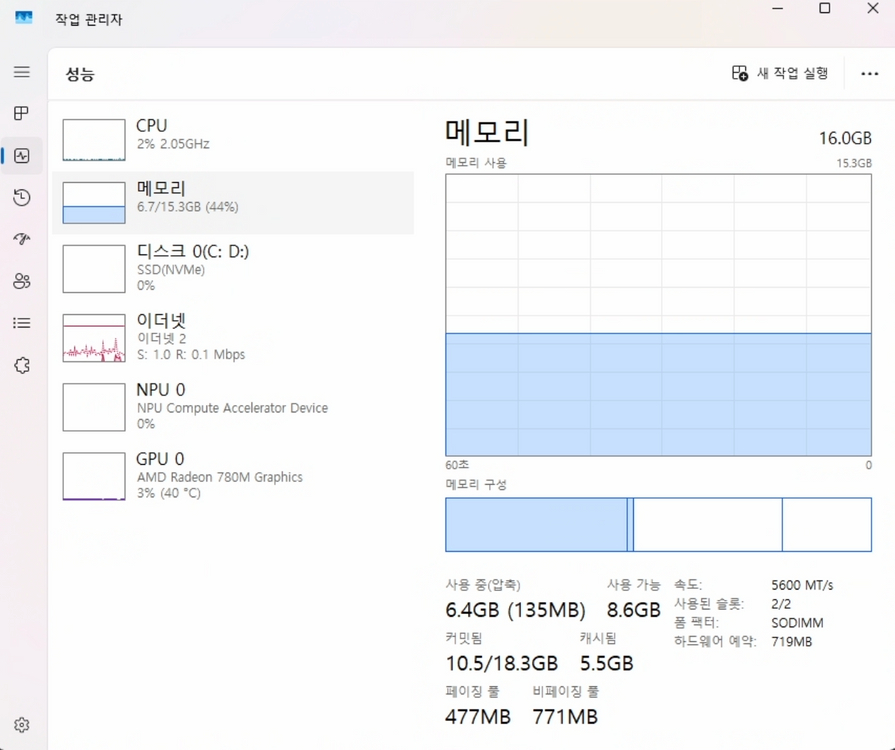Click the Task Manager app icon
Viewport: 895px width, 750px height.
pos(22,17)
